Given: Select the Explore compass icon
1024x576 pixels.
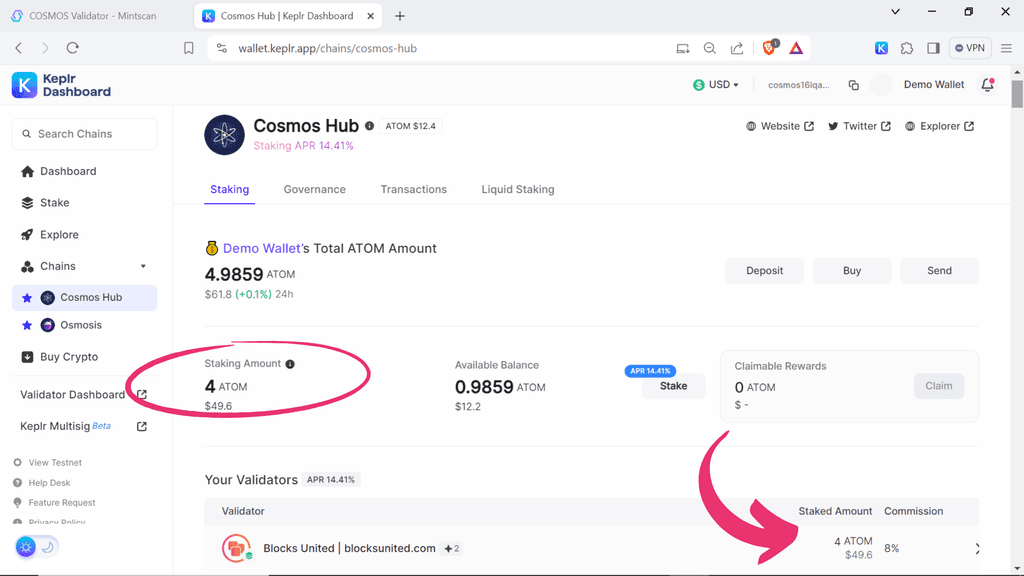Looking at the screenshot, I should 27,234.
